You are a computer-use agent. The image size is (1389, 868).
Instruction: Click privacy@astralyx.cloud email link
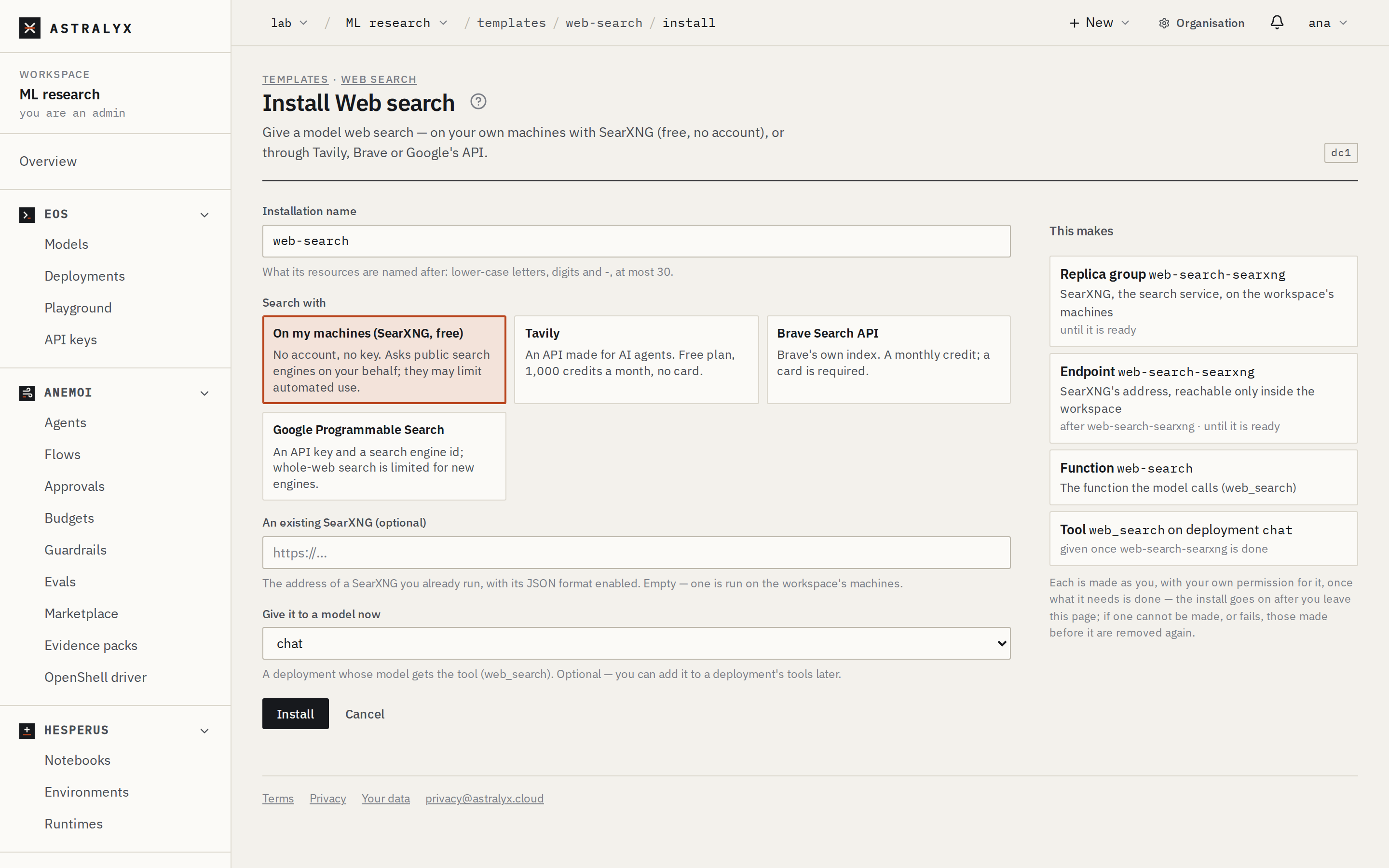[484, 799]
